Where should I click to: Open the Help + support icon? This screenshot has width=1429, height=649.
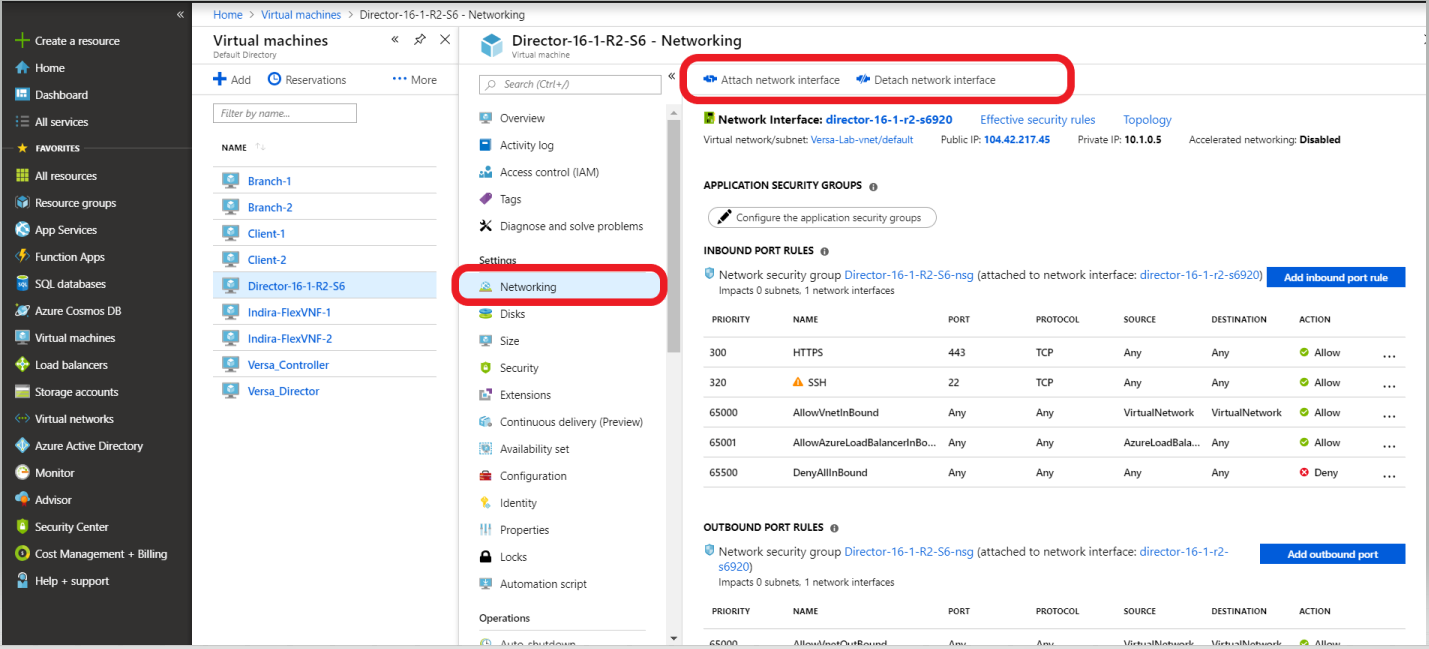[22, 581]
